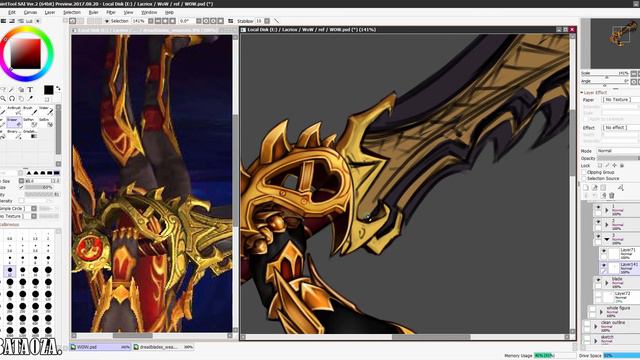Click the swap foreground/background colors icon
The height and width of the screenshot is (360, 640).
point(58,88)
